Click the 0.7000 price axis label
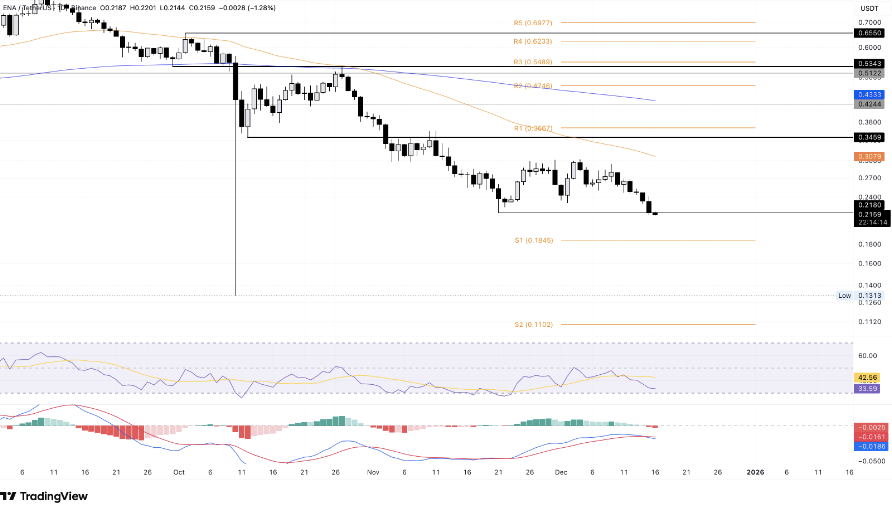 (x=870, y=23)
